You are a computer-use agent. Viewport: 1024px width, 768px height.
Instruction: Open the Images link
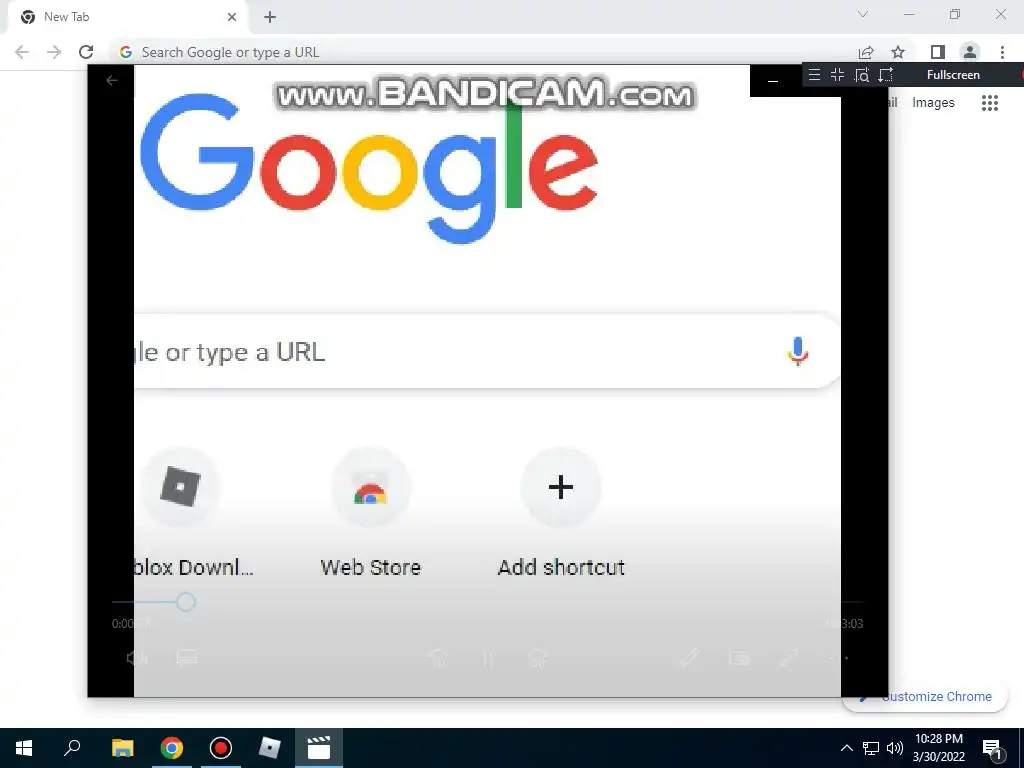coord(933,103)
